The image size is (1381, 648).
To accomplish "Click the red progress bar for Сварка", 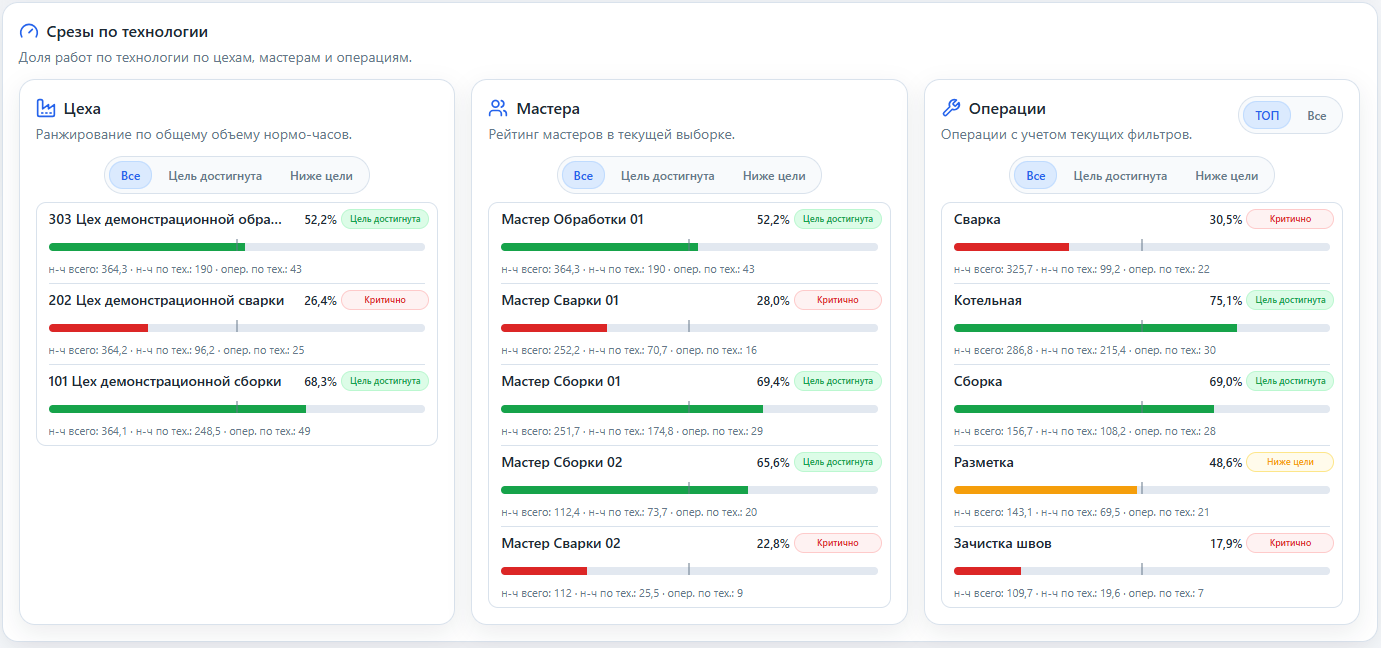I will click(x=1011, y=247).
